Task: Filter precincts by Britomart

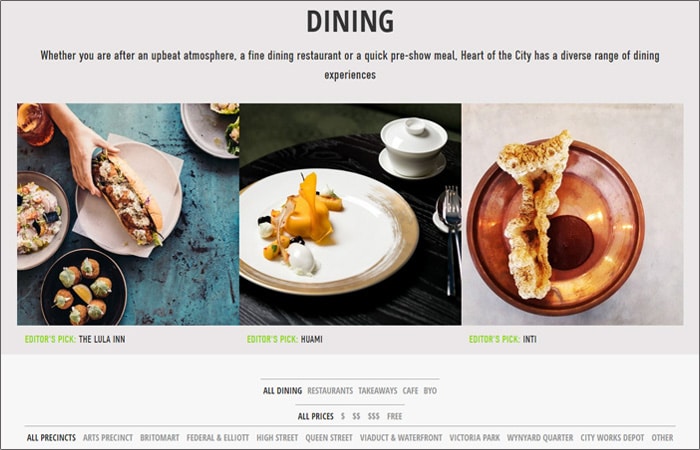Action: click(x=160, y=438)
